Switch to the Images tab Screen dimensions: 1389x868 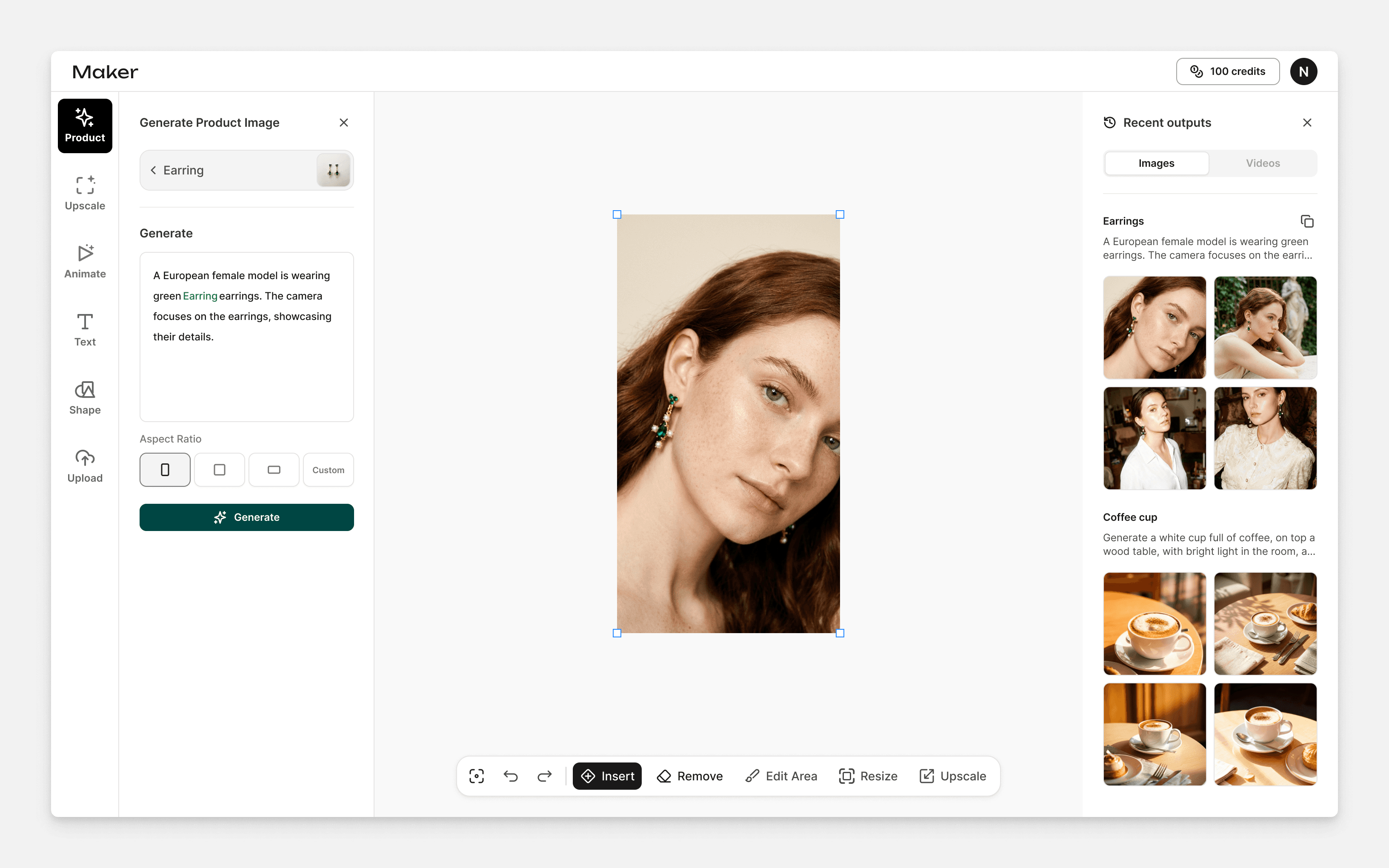1156,163
